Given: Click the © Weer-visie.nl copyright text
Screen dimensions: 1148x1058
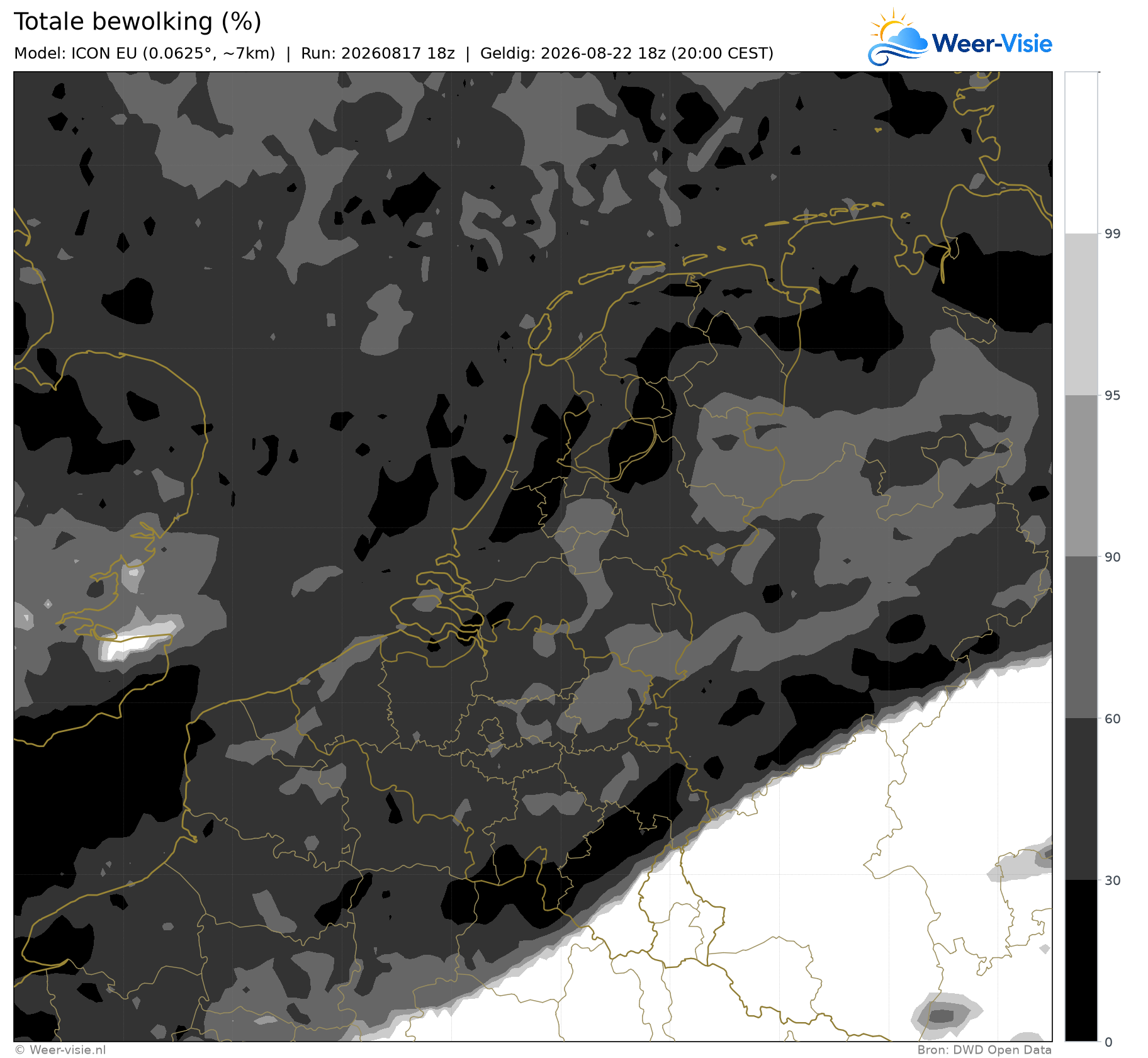Looking at the screenshot, I should point(60,1050).
